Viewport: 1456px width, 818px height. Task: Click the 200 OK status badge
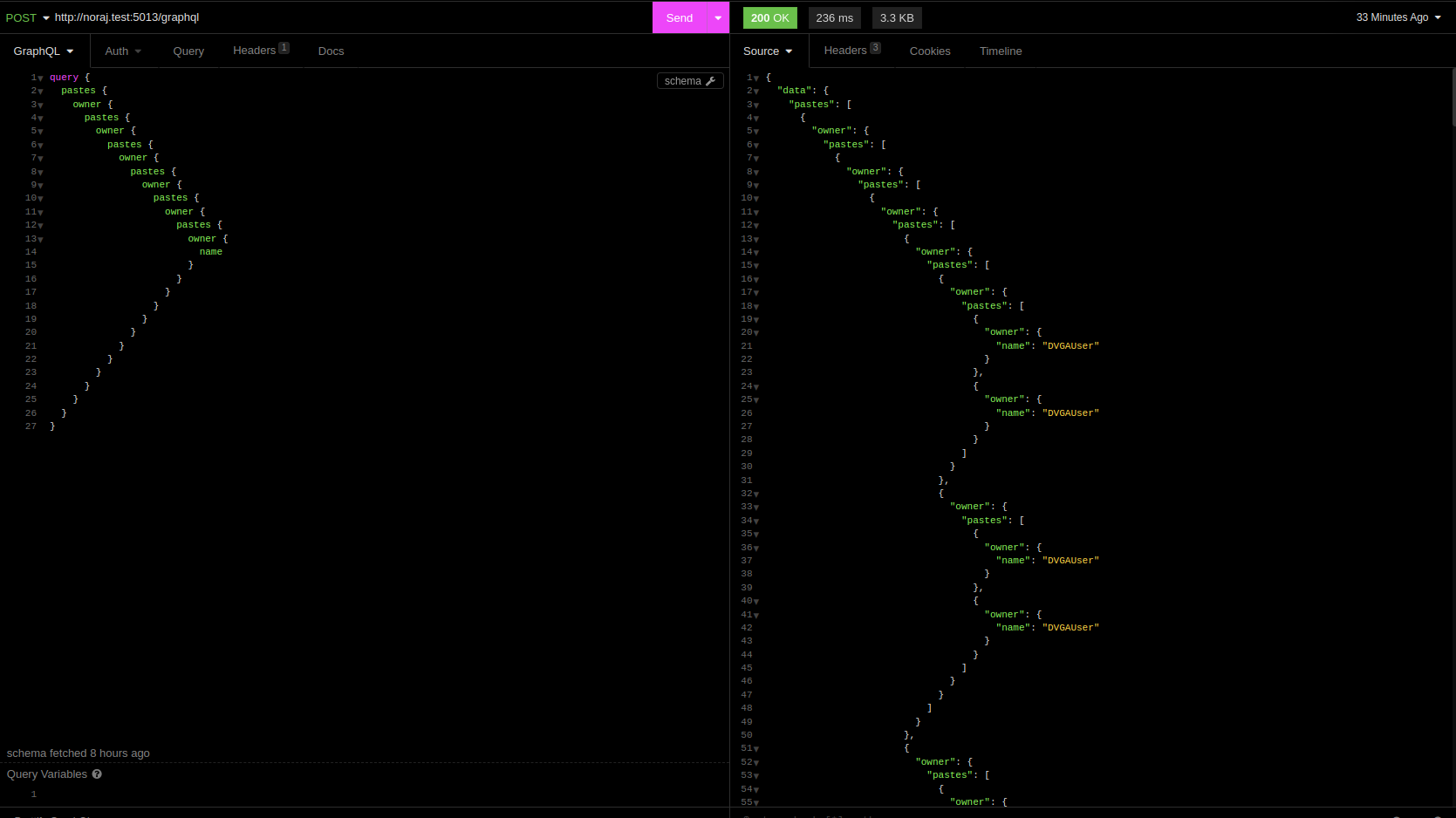(770, 17)
